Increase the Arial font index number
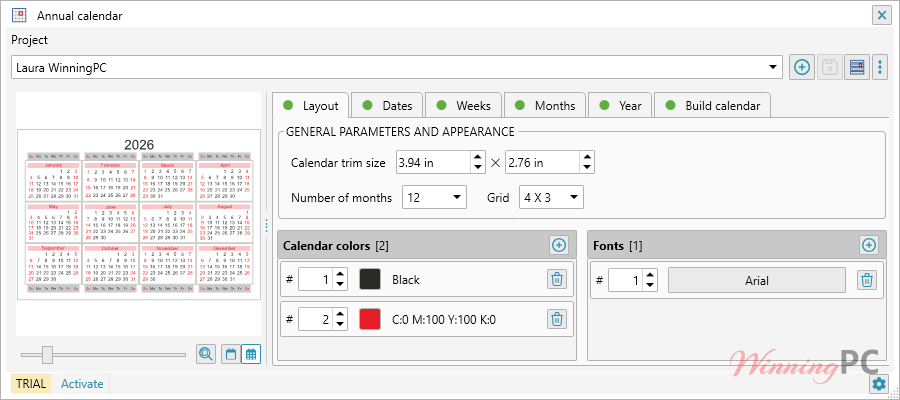This screenshot has width=900, height=400. pyautogui.click(x=650, y=275)
